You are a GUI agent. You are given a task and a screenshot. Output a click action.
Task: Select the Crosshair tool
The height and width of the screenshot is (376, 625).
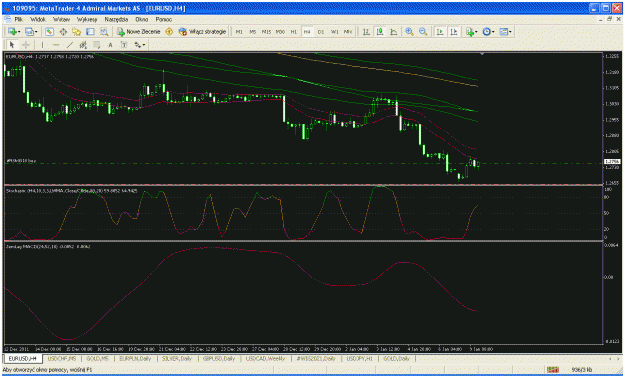click(26, 45)
